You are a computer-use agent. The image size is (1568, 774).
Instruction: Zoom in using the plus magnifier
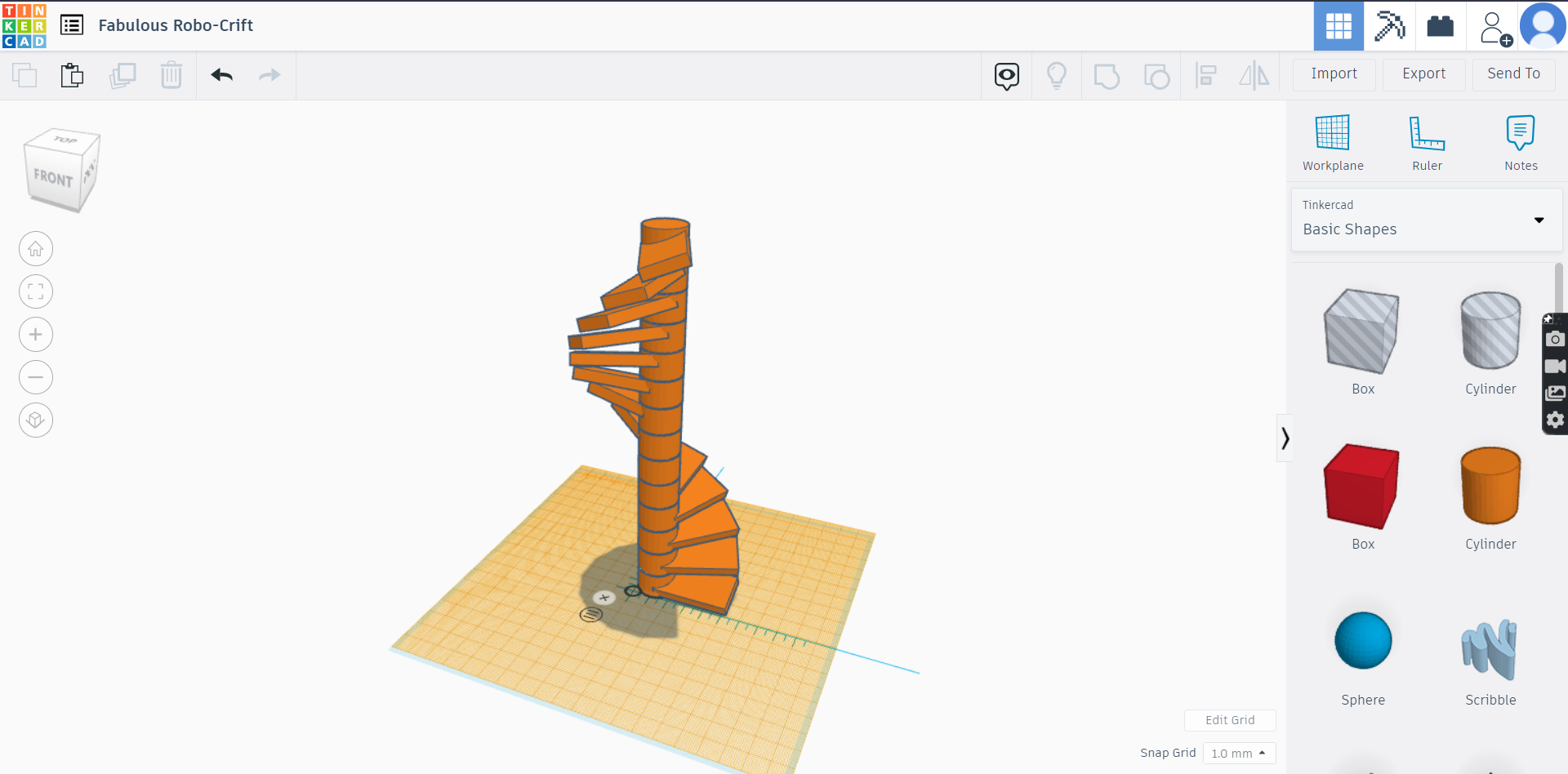pyautogui.click(x=35, y=334)
